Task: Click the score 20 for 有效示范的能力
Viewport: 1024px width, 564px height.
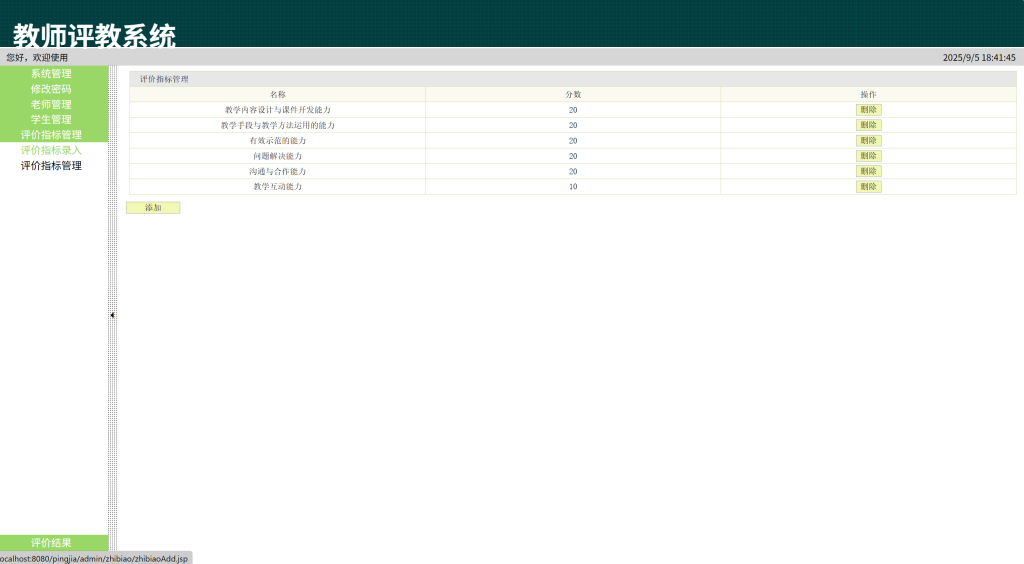Action: click(x=573, y=140)
